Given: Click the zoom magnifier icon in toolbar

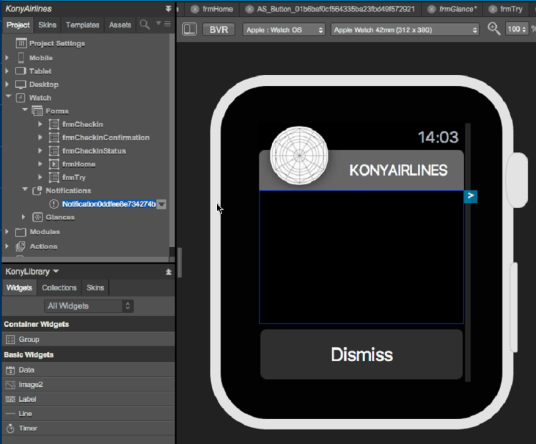Looking at the screenshot, I should pyautogui.click(x=494, y=29).
